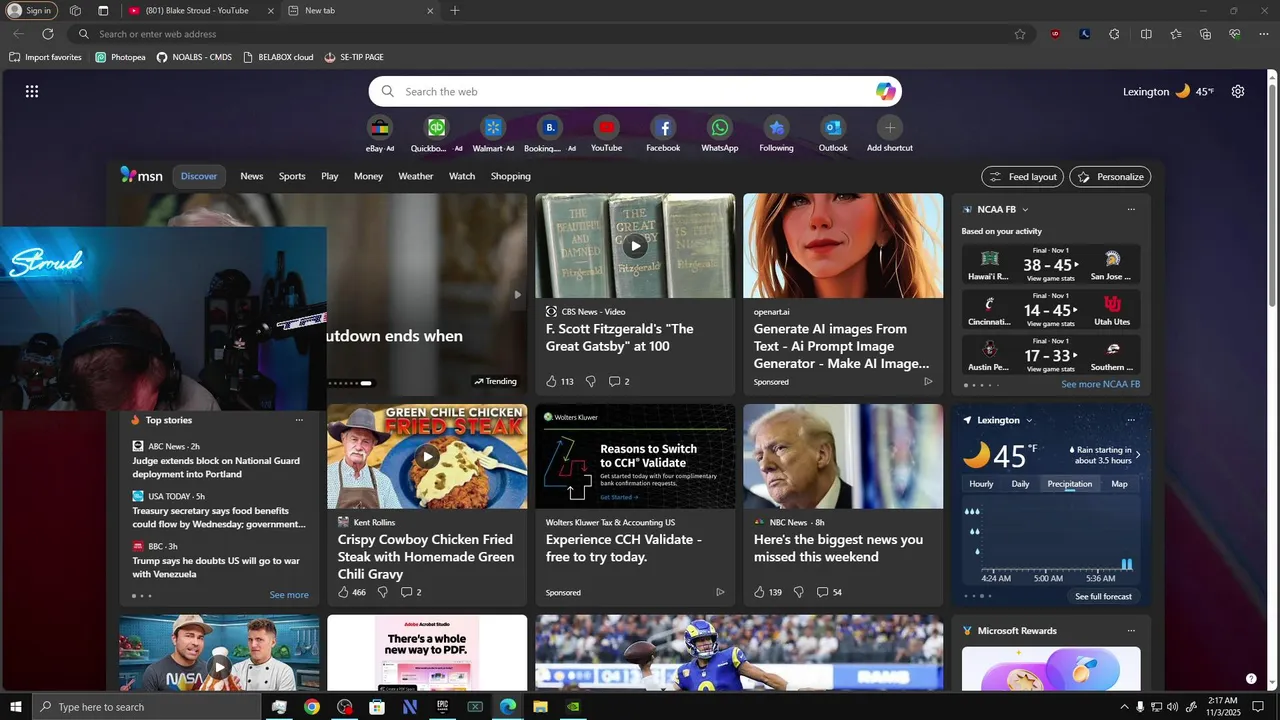
Task: Show hidden system tray icons
Action: [x=1124, y=707]
